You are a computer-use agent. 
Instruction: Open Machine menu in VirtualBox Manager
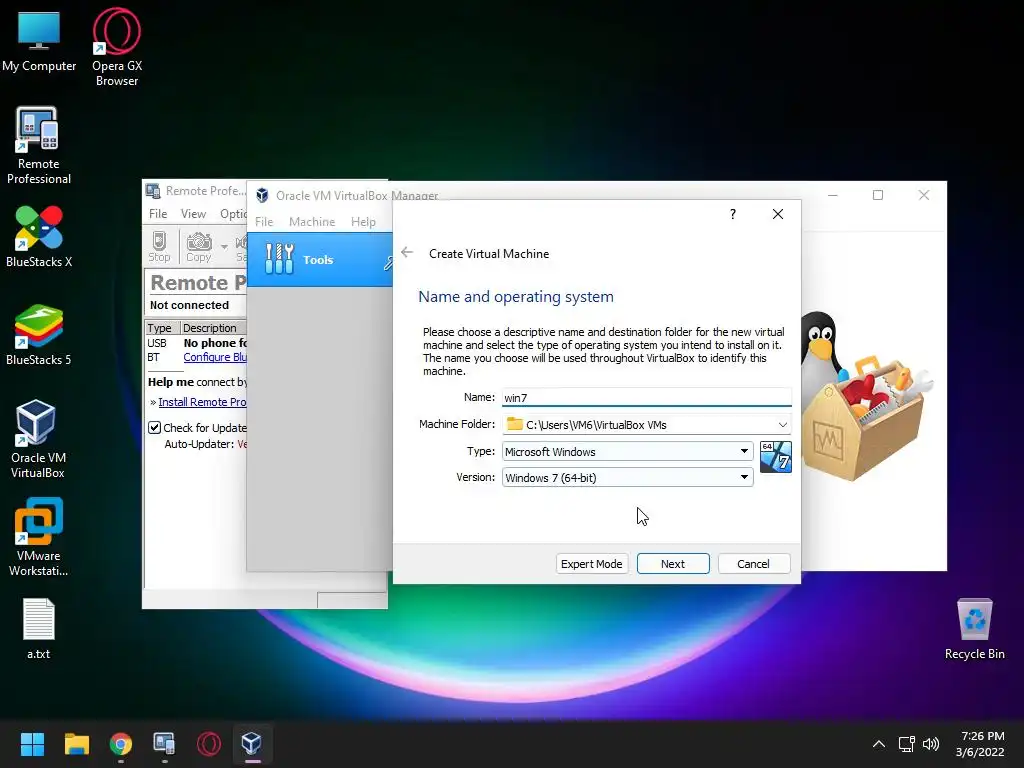point(312,221)
